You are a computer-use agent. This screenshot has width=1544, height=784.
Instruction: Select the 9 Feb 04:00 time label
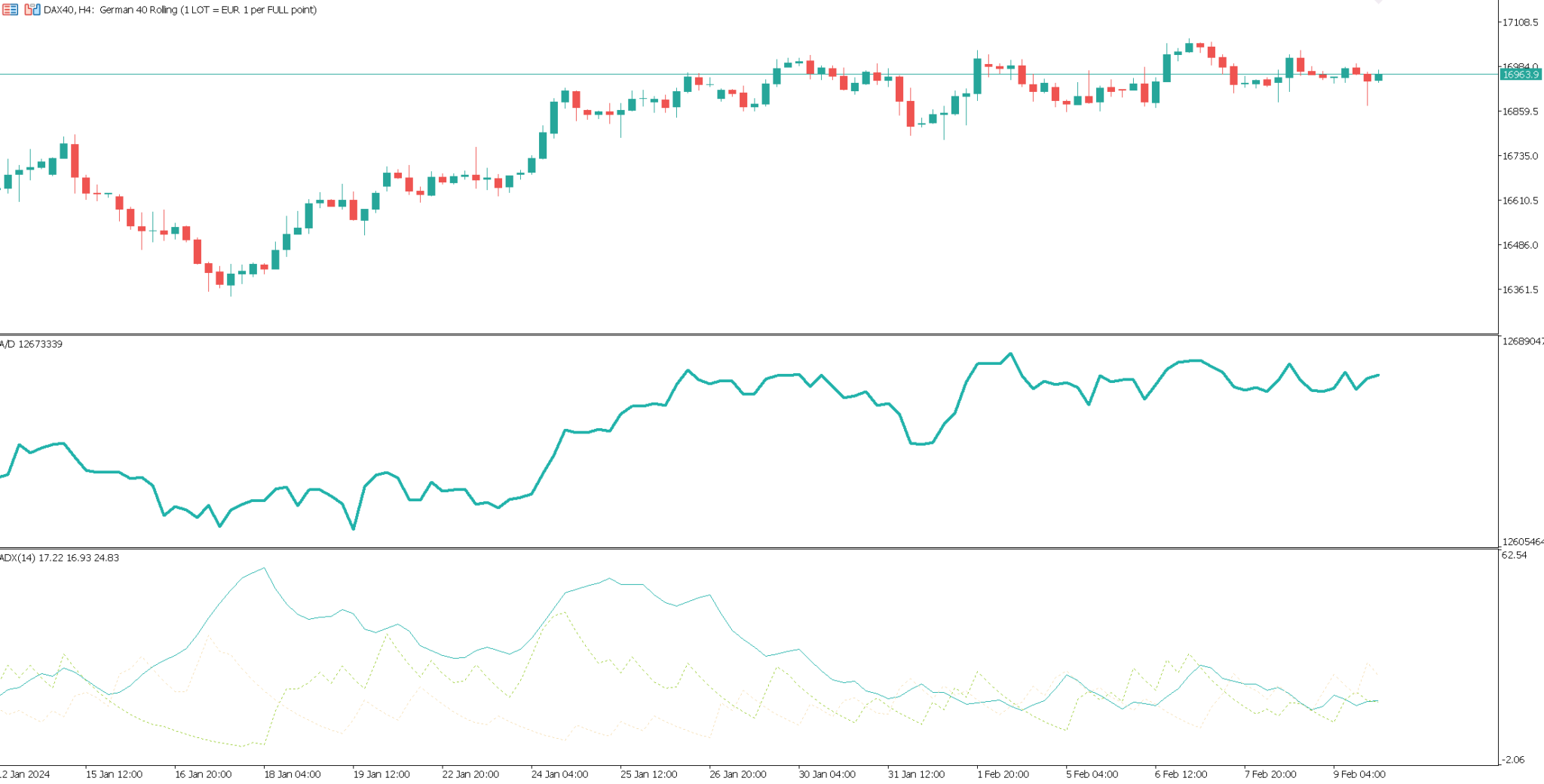pyautogui.click(x=1359, y=774)
